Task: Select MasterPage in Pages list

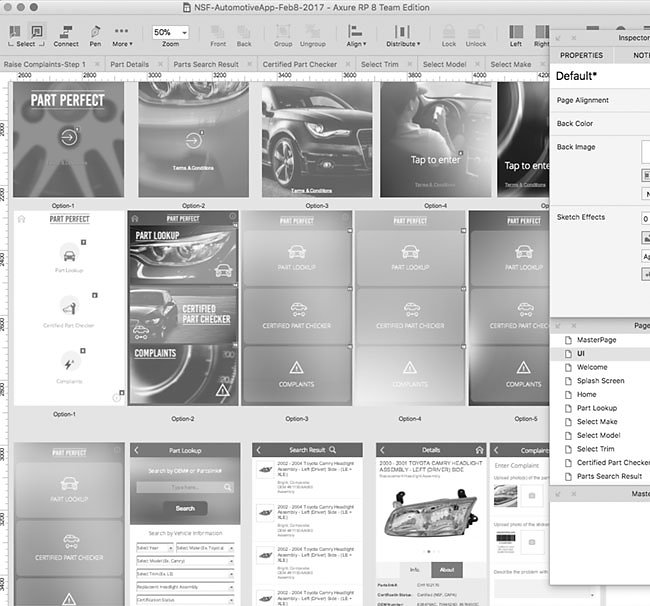Action: pos(596,340)
